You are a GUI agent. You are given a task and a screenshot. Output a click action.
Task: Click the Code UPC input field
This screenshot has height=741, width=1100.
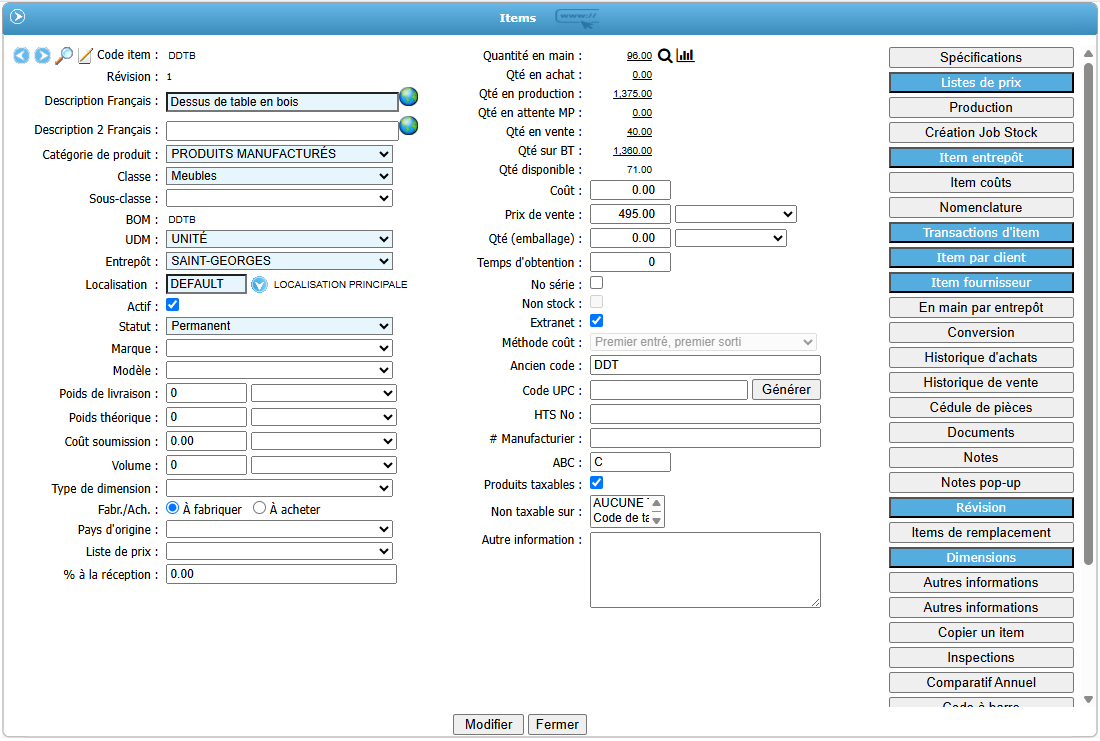click(x=669, y=390)
